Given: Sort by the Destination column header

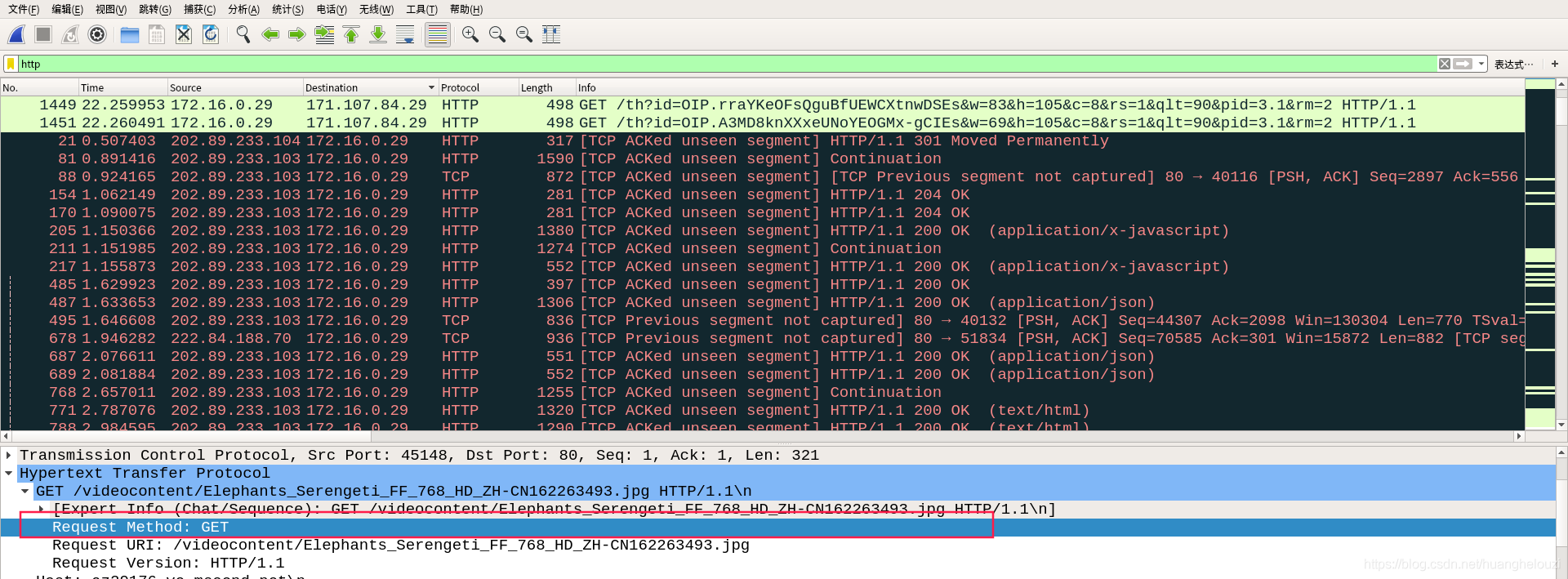Looking at the screenshot, I should (370, 87).
